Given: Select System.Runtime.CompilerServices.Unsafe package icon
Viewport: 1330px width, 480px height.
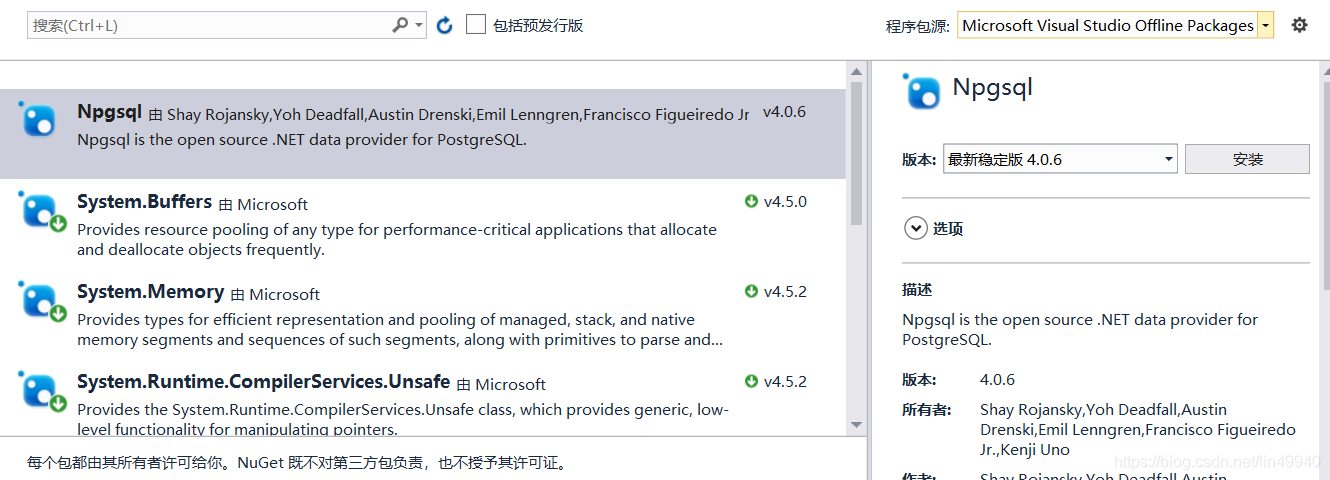Looking at the screenshot, I should click(41, 392).
